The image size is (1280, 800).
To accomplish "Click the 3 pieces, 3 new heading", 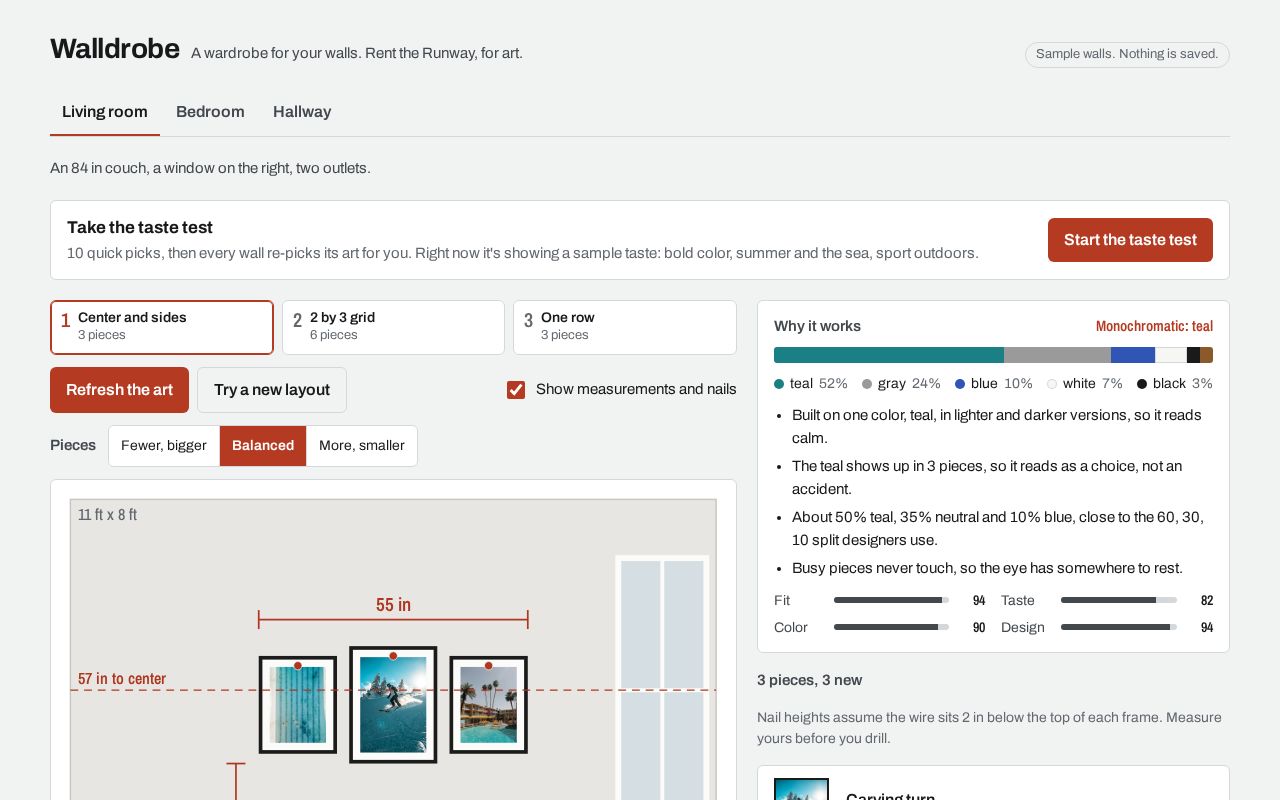I will (809, 680).
